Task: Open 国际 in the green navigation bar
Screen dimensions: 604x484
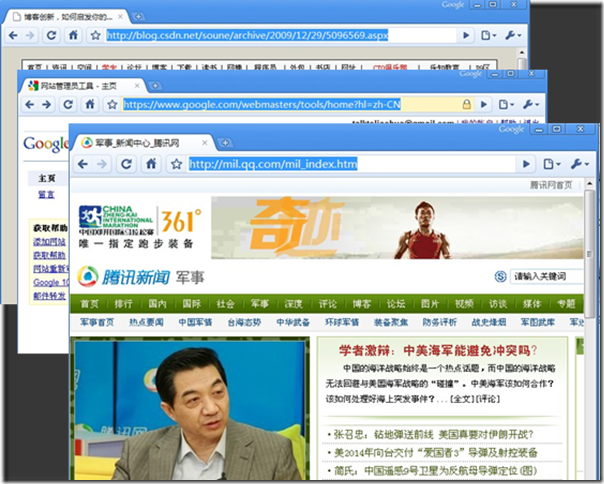Action: (191, 304)
